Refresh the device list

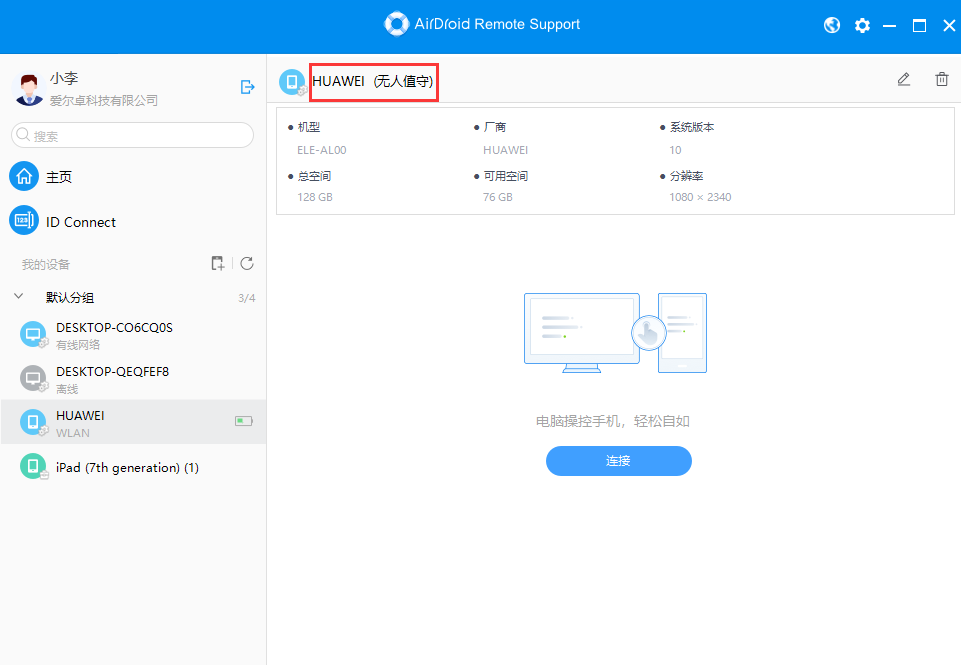pos(247,264)
